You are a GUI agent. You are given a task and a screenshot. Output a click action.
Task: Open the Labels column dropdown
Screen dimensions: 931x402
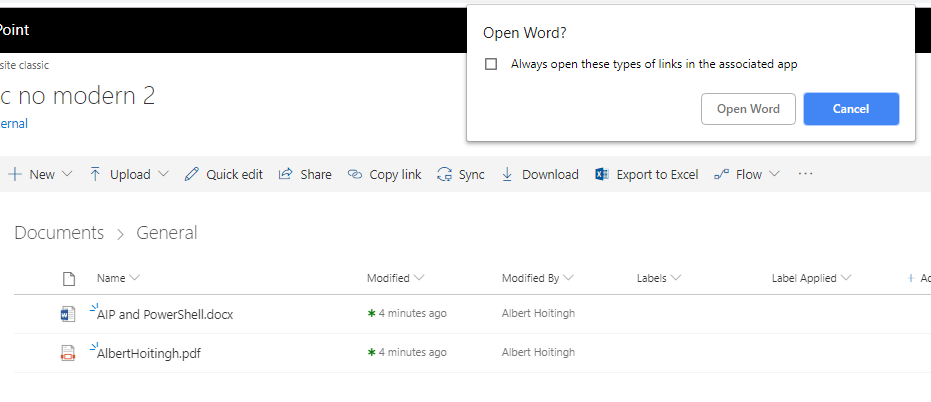pyautogui.click(x=676, y=278)
